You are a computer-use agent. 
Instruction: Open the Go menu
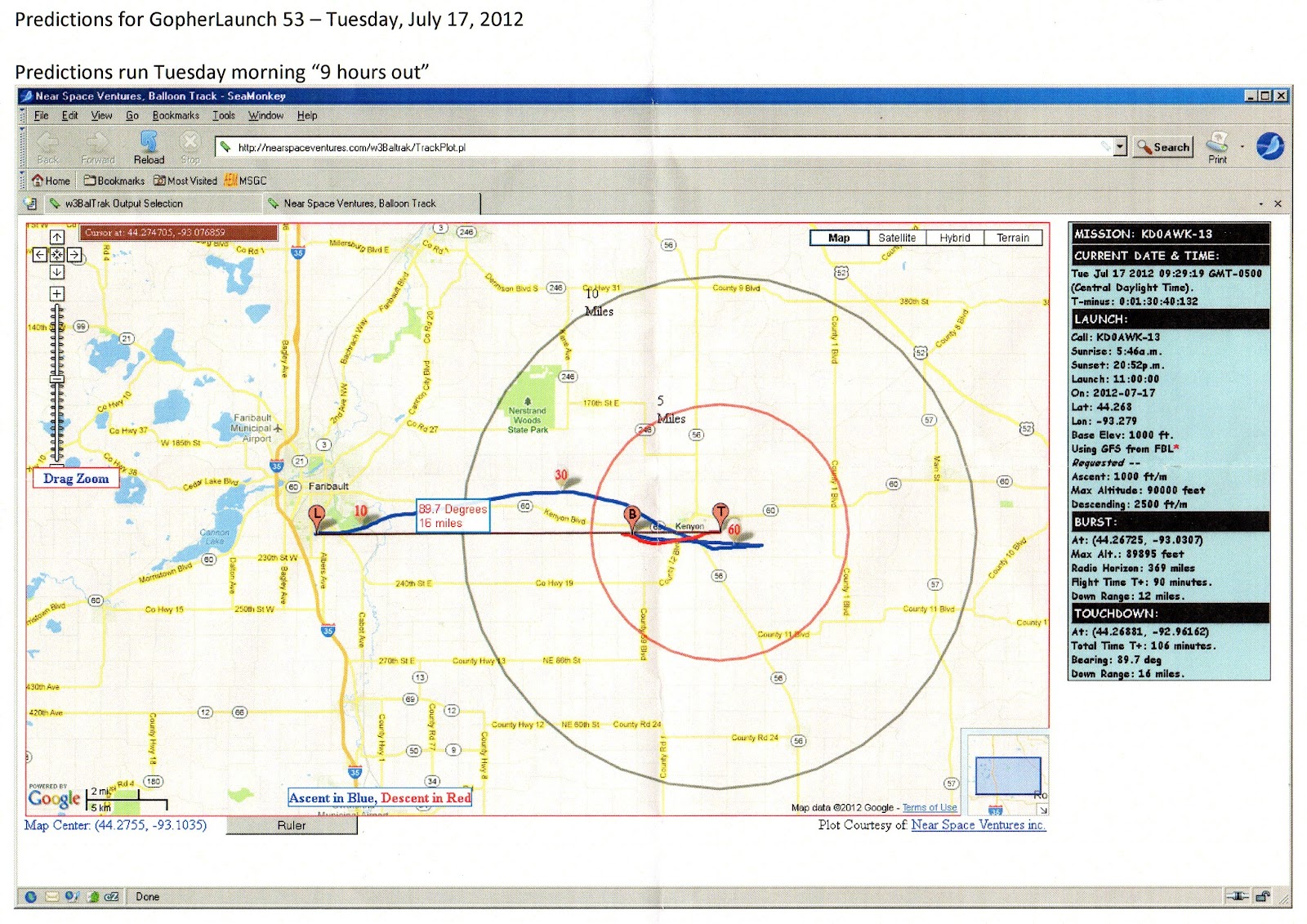[132, 115]
